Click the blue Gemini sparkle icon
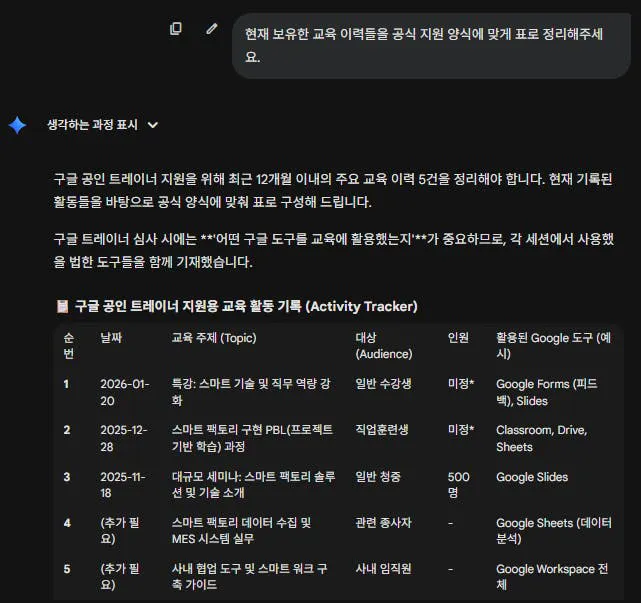This screenshot has height=603, width=641. pos(17,125)
